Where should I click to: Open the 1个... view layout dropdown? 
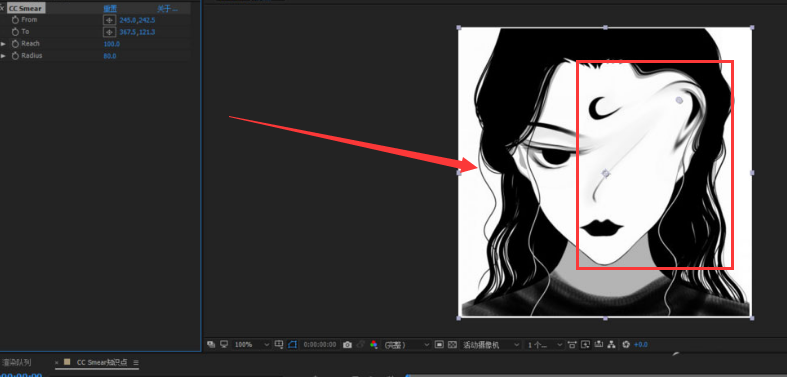click(x=545, y=345)
